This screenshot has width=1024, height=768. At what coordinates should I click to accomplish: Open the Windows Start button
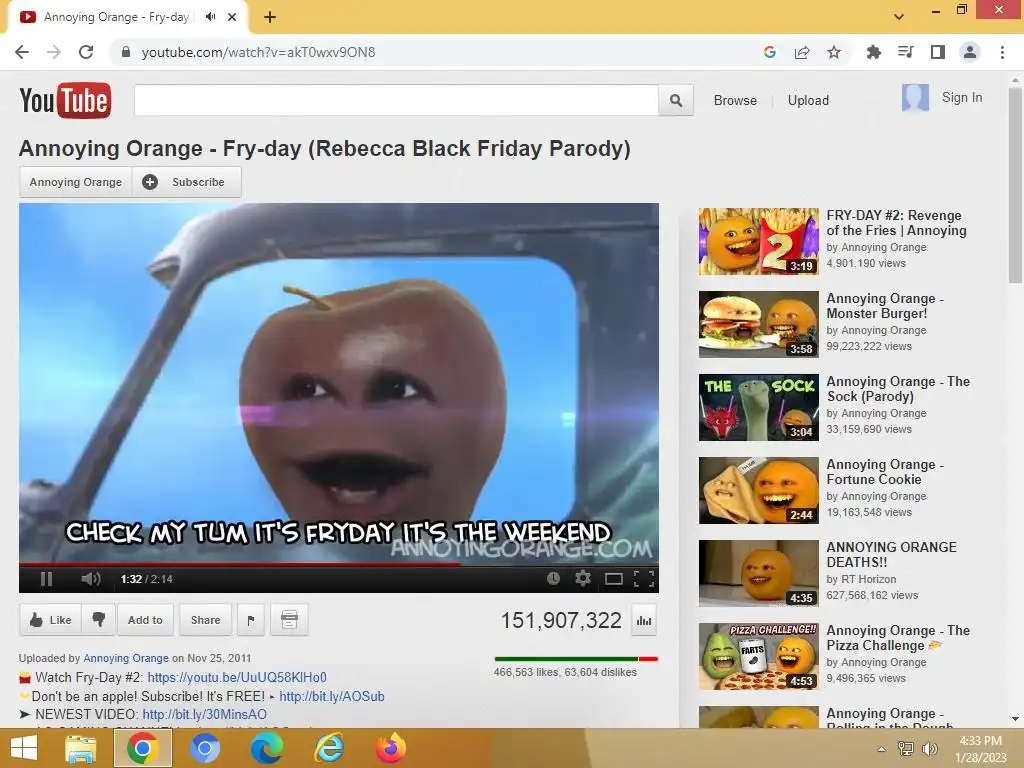tap(24, 748)
